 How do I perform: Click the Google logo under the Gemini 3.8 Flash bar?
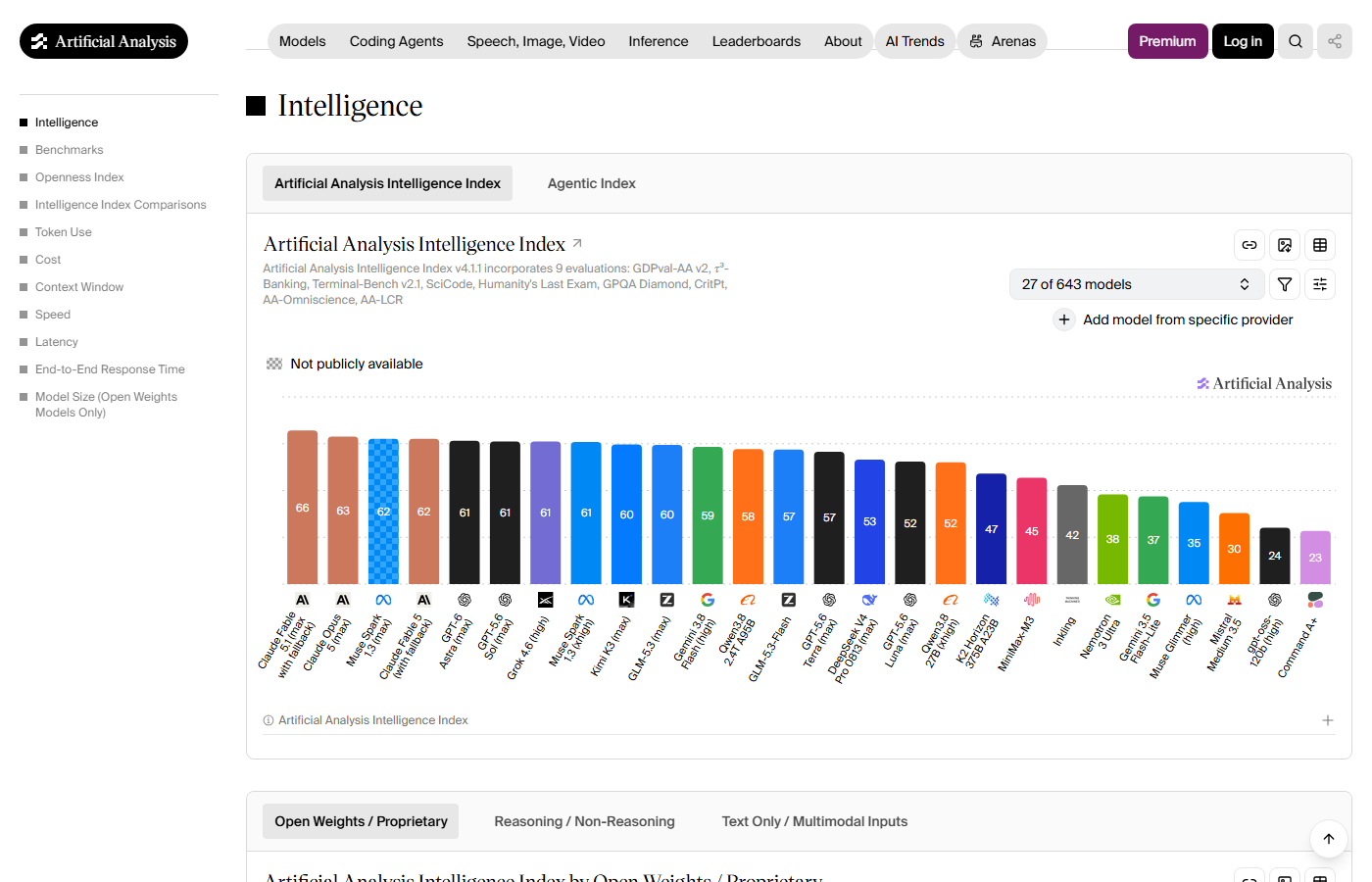708,600
